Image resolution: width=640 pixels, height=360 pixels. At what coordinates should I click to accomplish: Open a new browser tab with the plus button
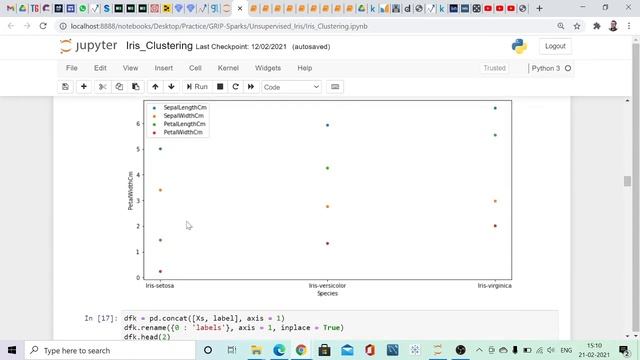[540, 8]
